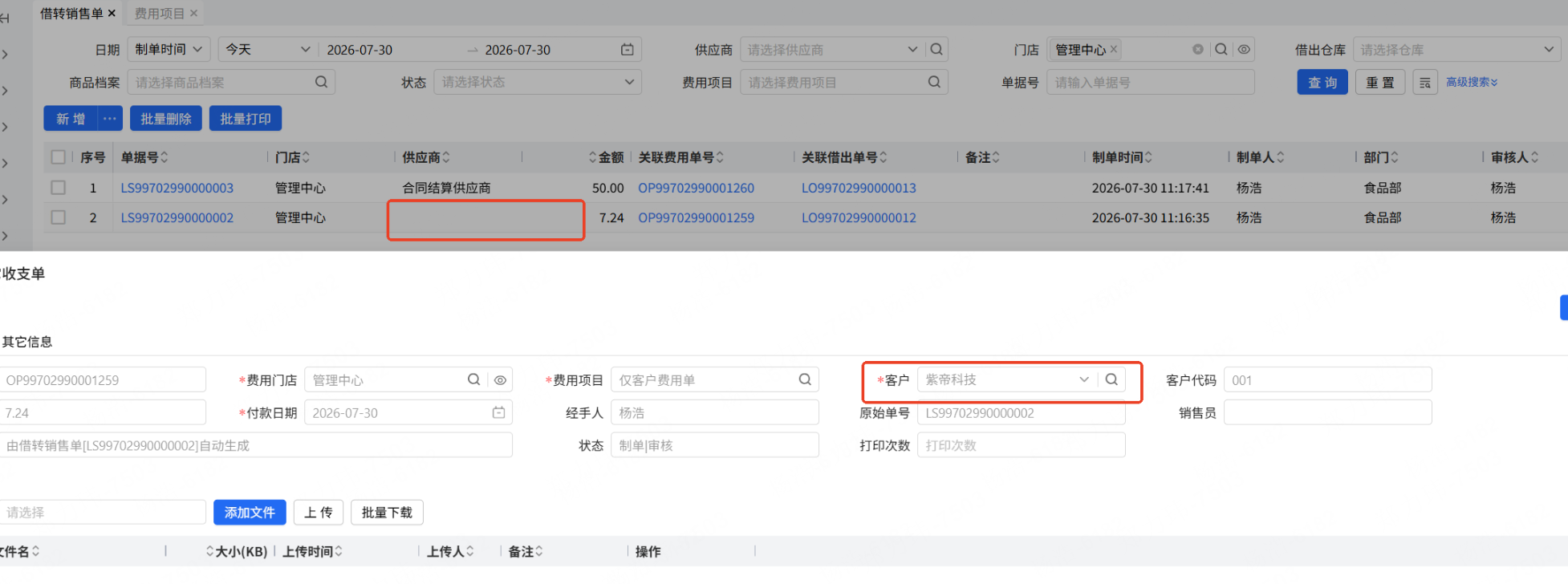
Task: Sort attachments by 上传人 column
Action: tap(470, 551)
